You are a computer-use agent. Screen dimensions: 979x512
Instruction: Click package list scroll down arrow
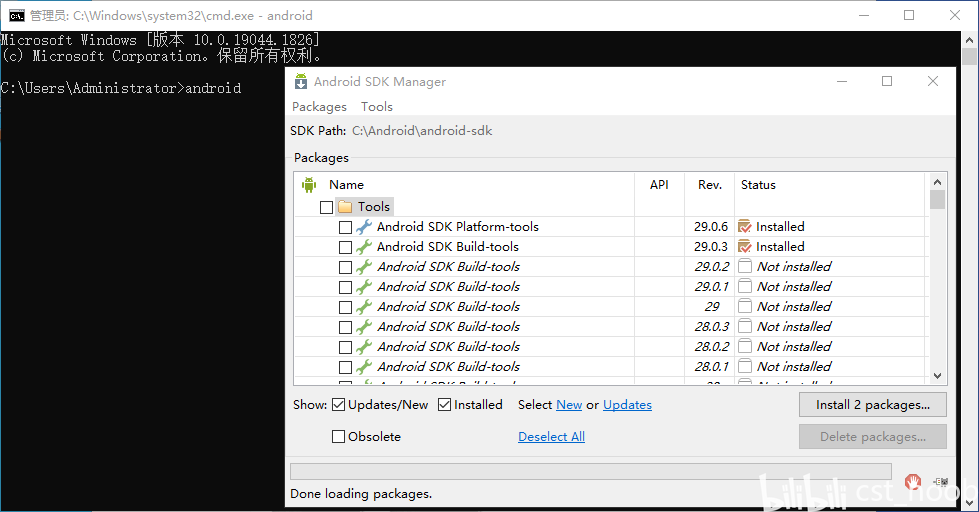[937, 376]
